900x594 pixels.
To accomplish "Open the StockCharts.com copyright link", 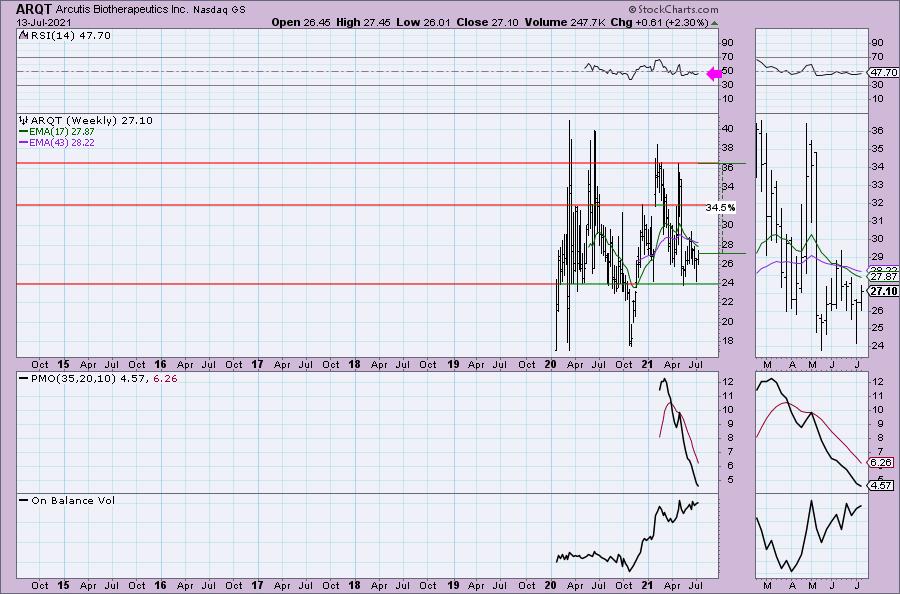I will 673,9.
